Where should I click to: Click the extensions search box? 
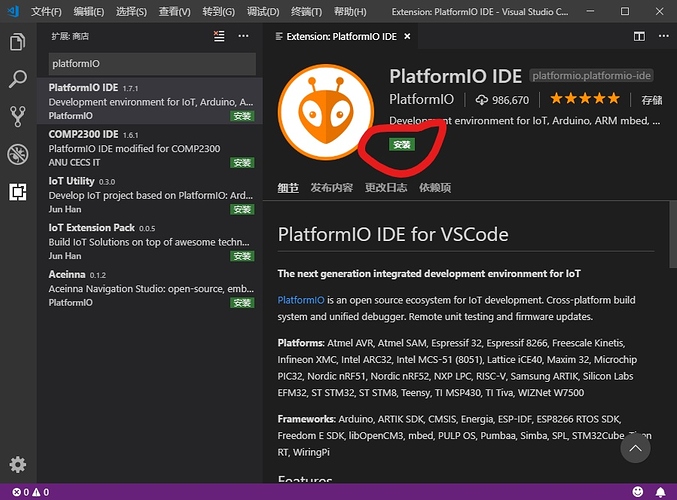(152, 64)
